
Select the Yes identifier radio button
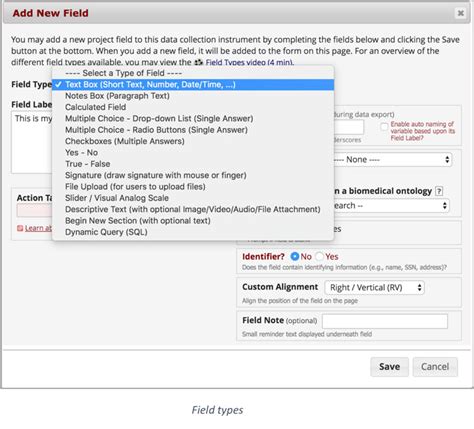click(x=319, y=256)
